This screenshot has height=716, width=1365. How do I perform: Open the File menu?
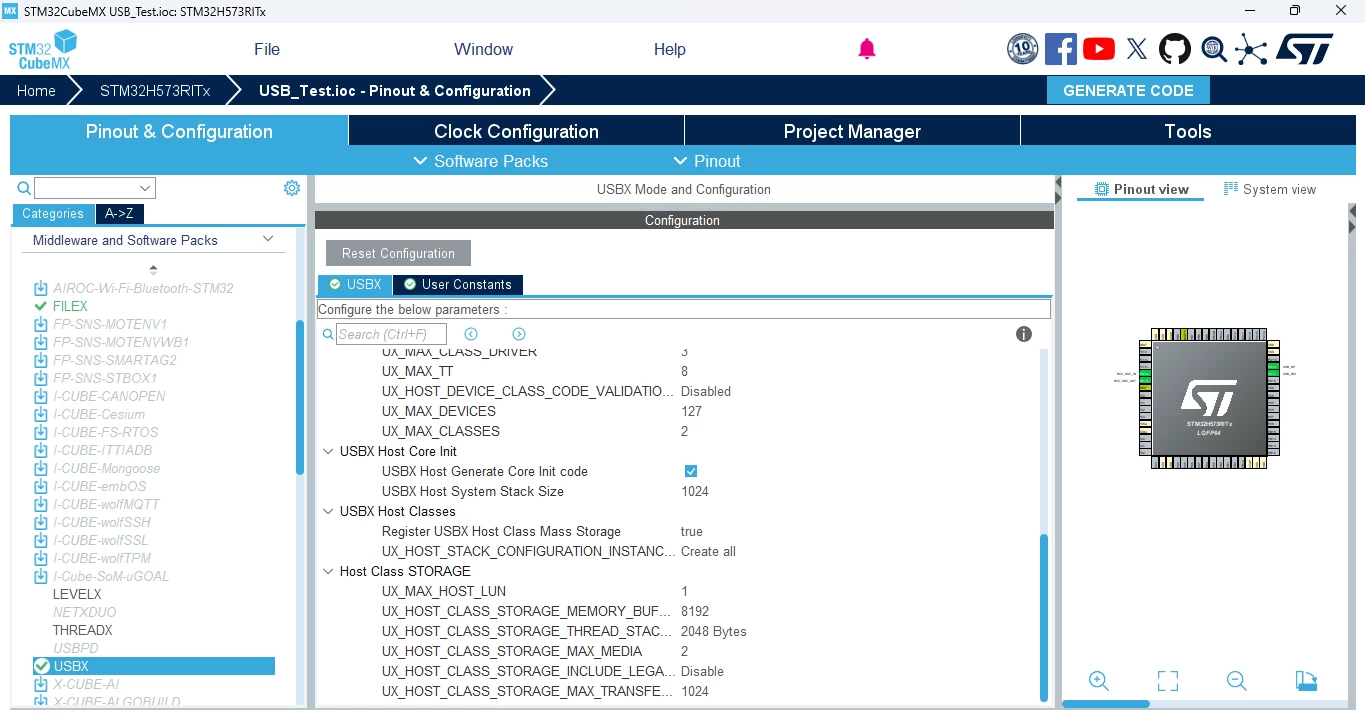[267, 49]
